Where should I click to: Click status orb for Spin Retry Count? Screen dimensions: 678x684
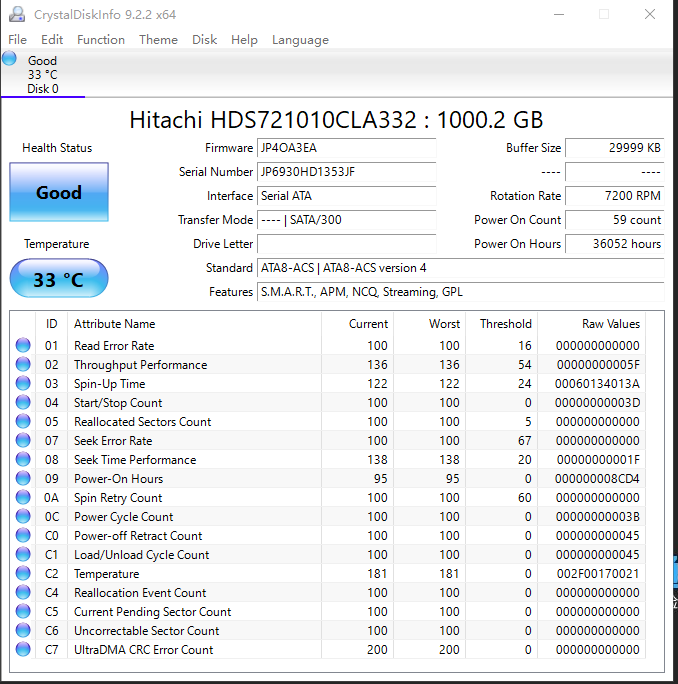23,497
